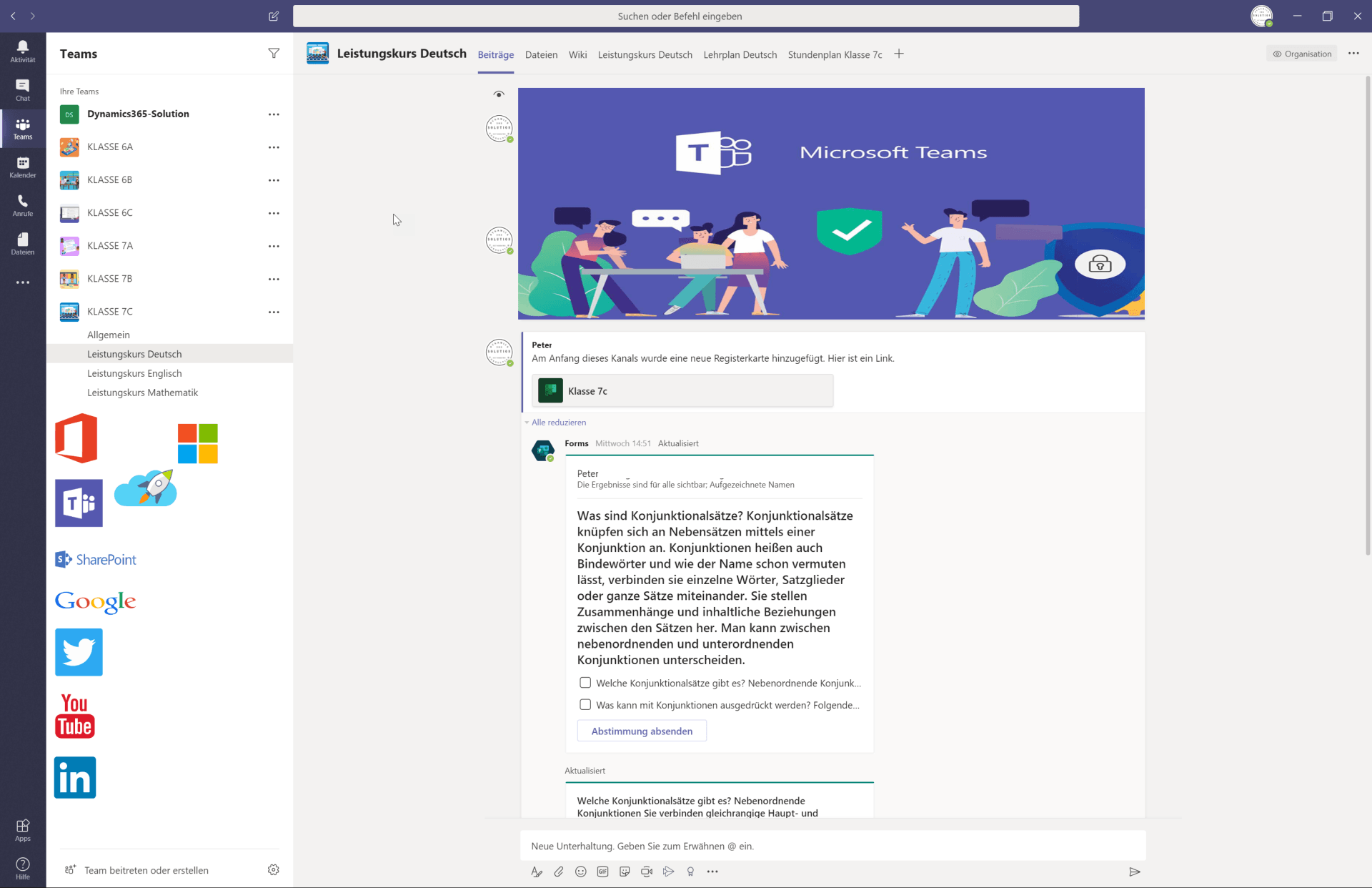The height and width of the screenshot is (888, 1372).
Task: Check the 'Welche Konjunktionalsätze gibt es' option
Action: pyautogui.click(x=585, y=683)
